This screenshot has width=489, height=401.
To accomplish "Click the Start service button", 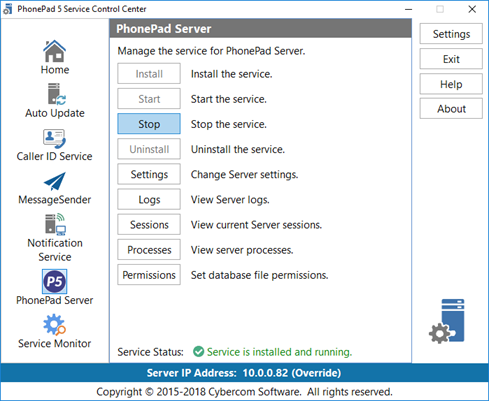I will 149,99.
